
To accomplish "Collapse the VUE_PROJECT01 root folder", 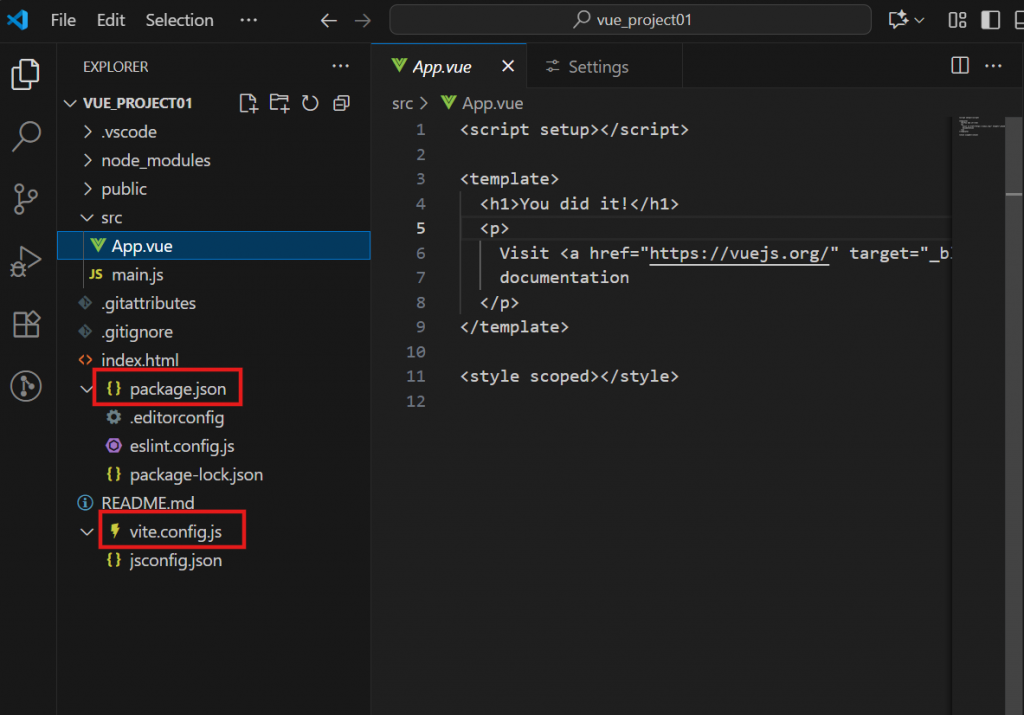I will 70,103.
